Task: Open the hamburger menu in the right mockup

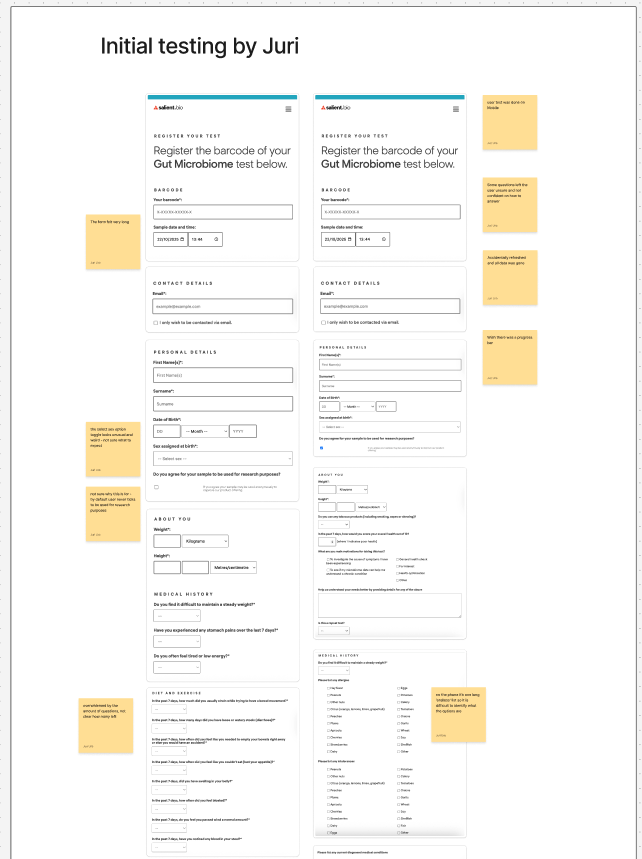Action: pyautogui.click(x=456, y=109)
